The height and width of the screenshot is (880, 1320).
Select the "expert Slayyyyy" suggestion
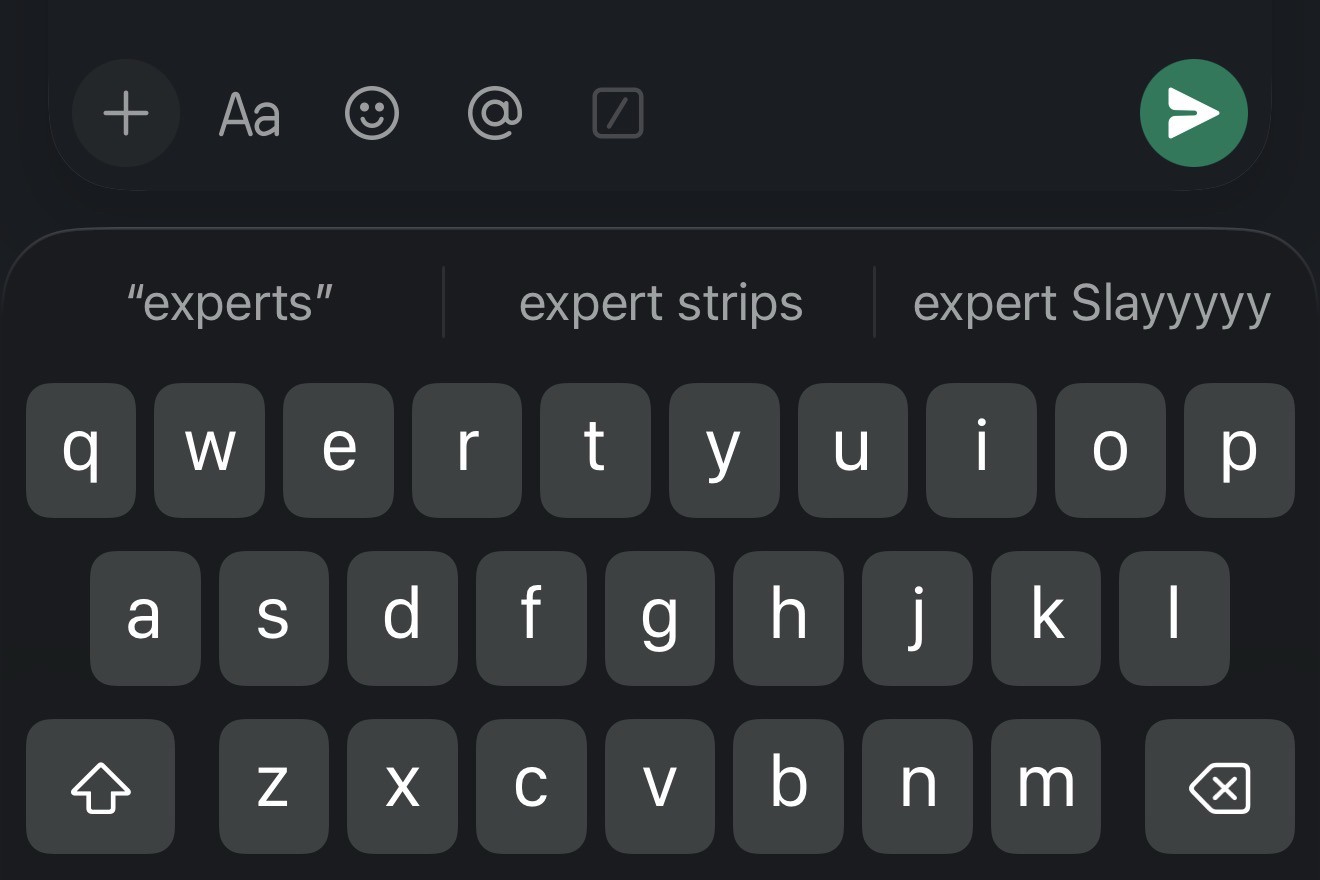coord(1092,303)
